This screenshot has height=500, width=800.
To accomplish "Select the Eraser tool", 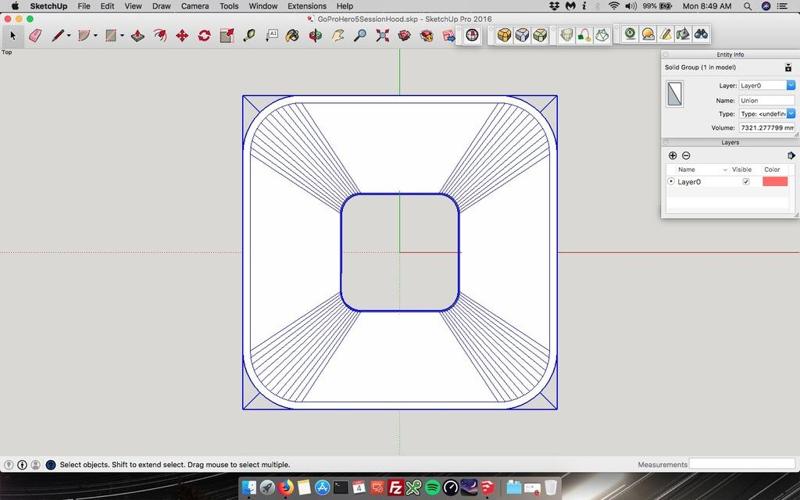I will click(36, 35).
